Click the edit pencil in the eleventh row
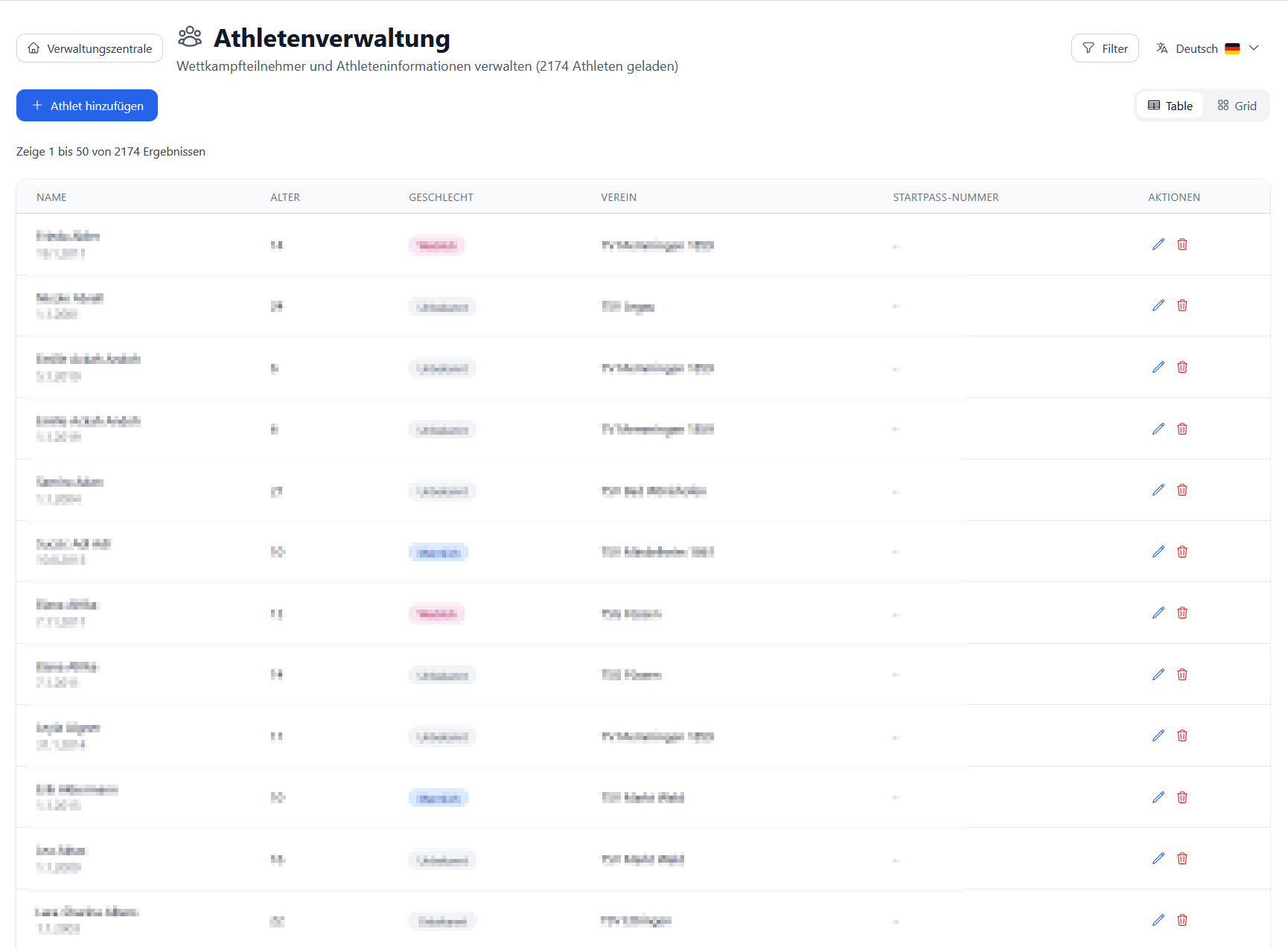This screenshot has width=1288, height=949. (1158, 858)
